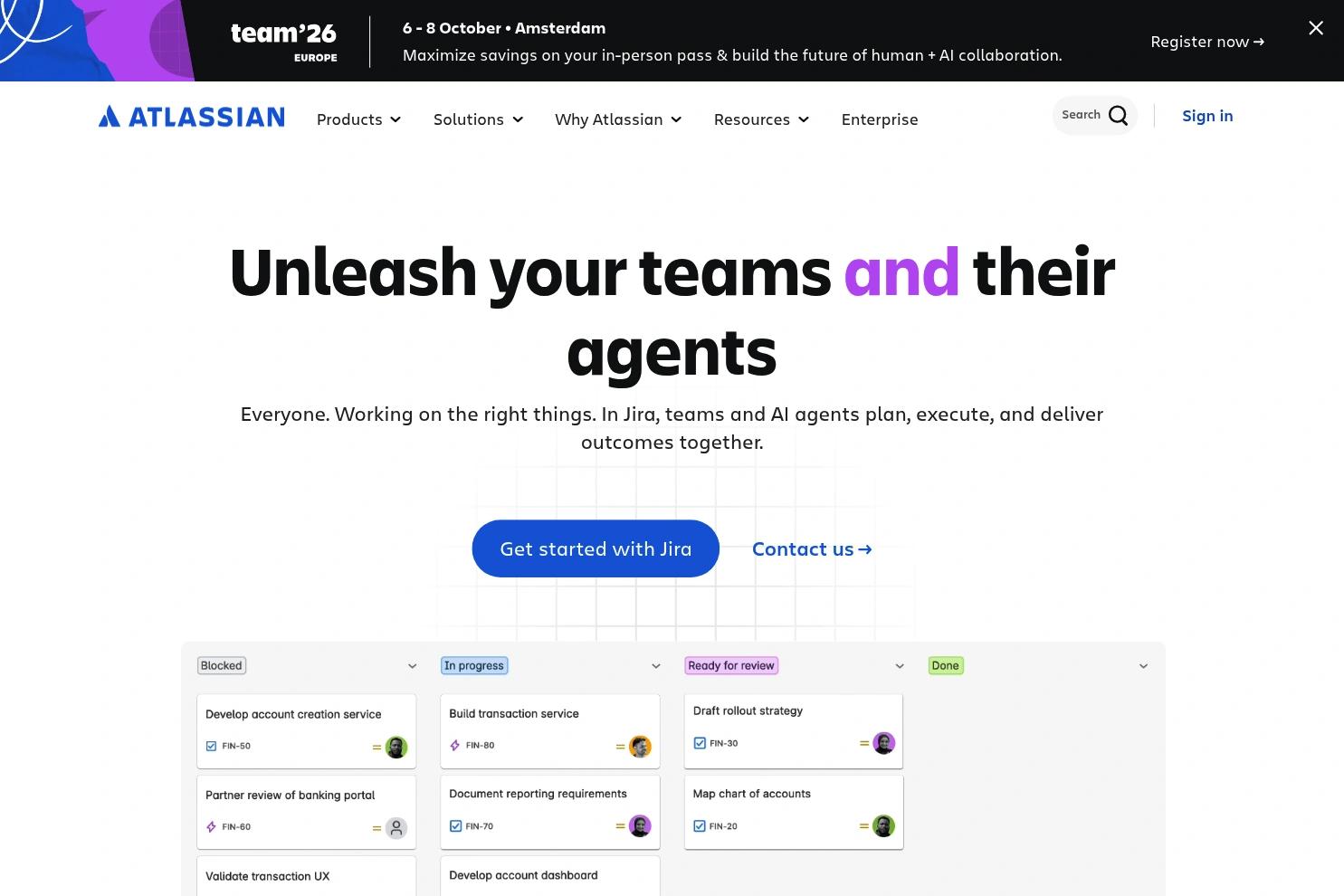Image resolution: width=1344 pixels, height=896 pixels.
Task: Click the priority icon on the FIN-30 card
Action: (864, 743)
